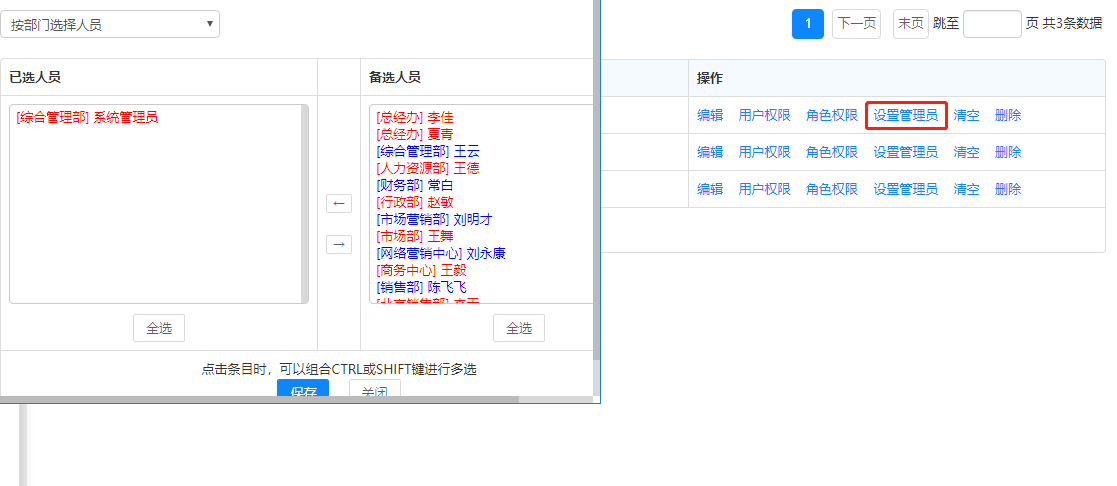Click the left arrow move button
The image size is (1117, 486).
339,204
